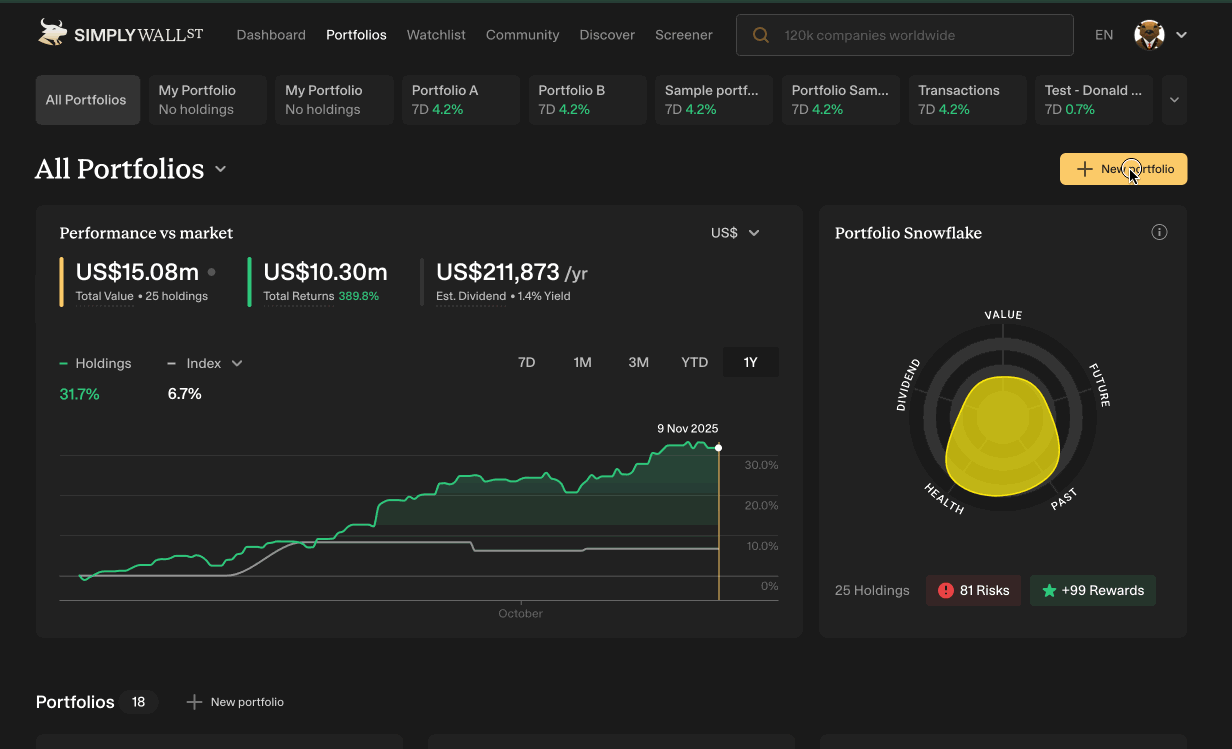Open the Watchlist nav item
Screen dimensions: 1232x749
[x=436, y=35]
